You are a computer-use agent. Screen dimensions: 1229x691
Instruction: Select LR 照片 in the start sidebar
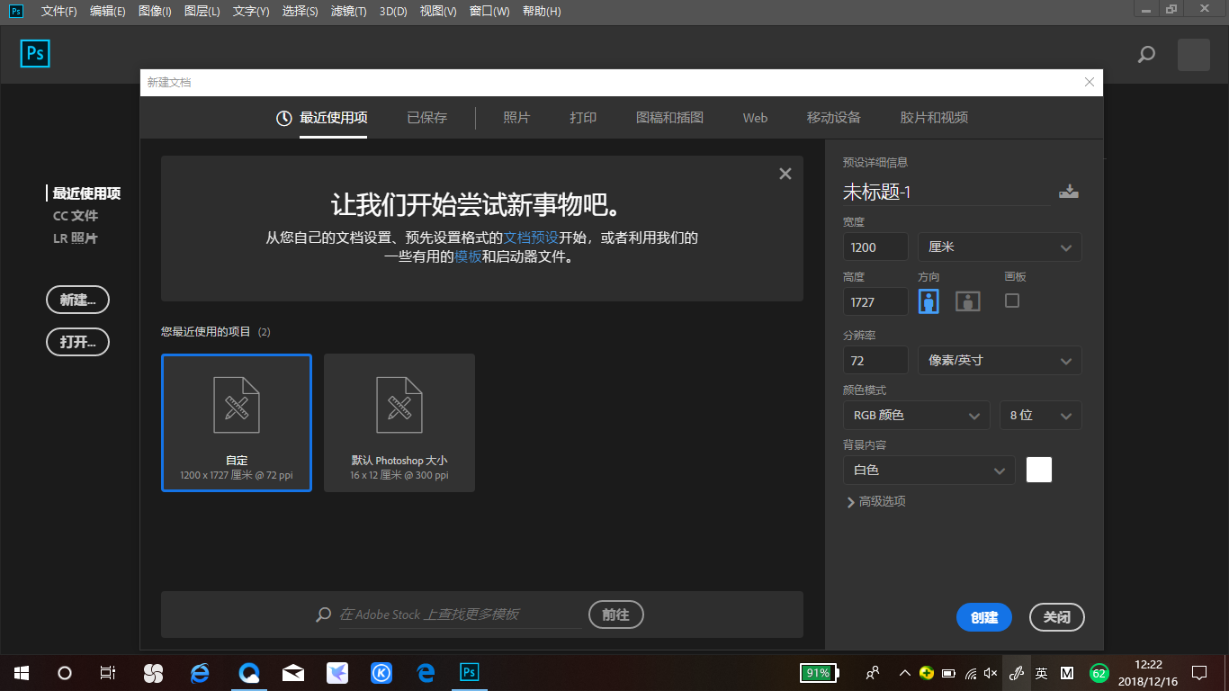click(76, 239)
